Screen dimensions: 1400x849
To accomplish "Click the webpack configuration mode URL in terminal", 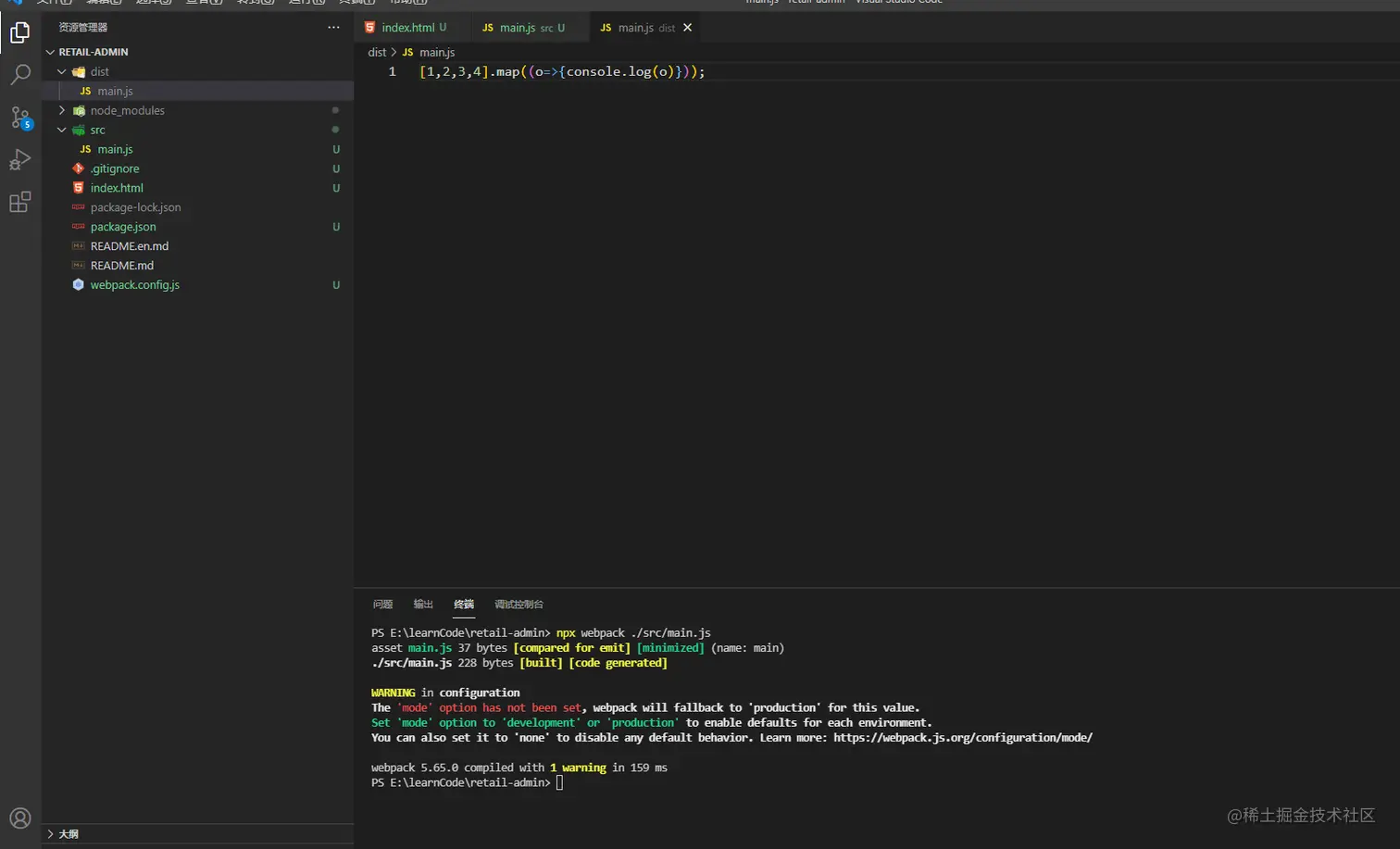I will 963,738.
